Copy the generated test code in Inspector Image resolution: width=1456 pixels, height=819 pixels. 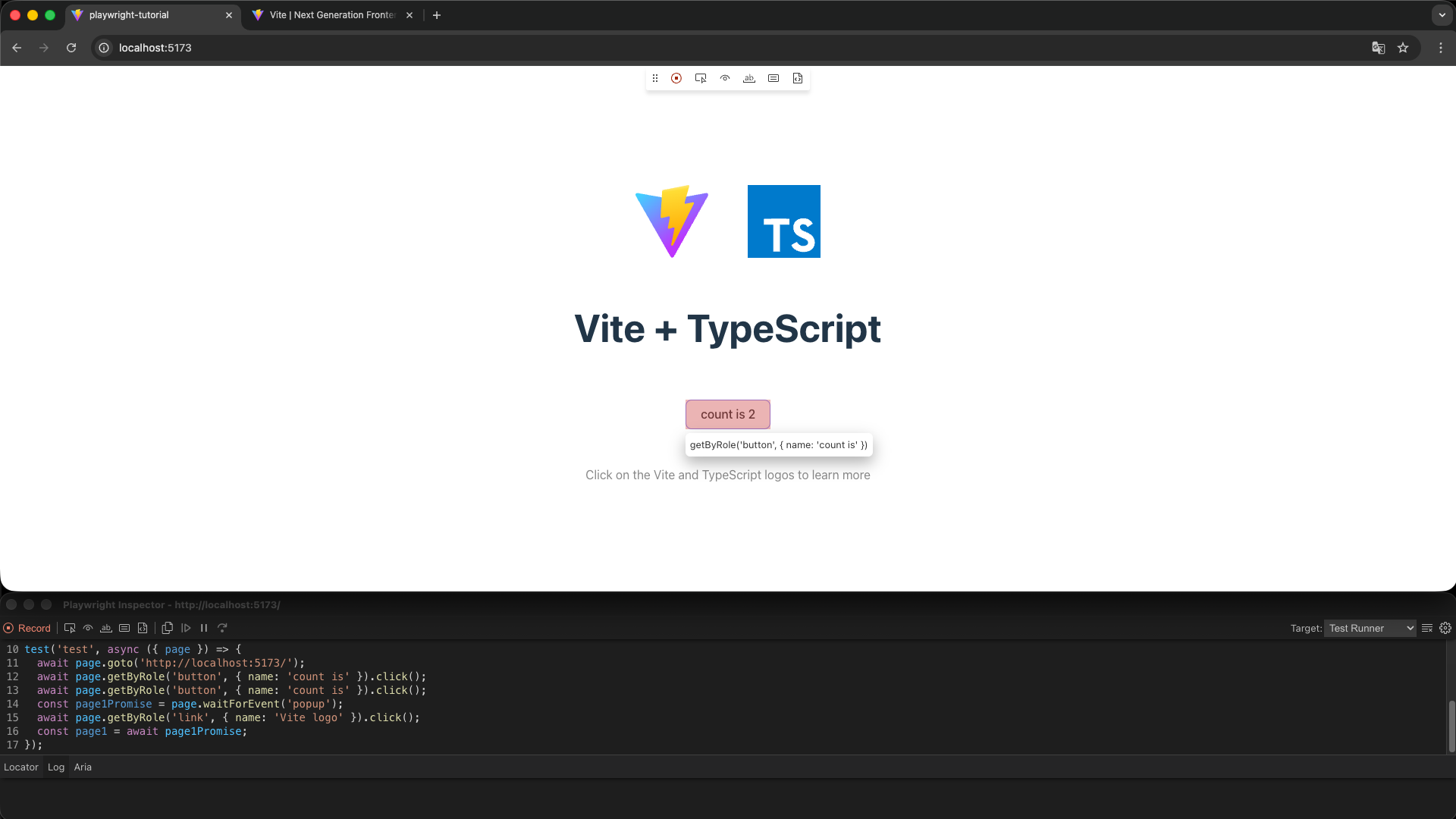[x=167, y=628]
